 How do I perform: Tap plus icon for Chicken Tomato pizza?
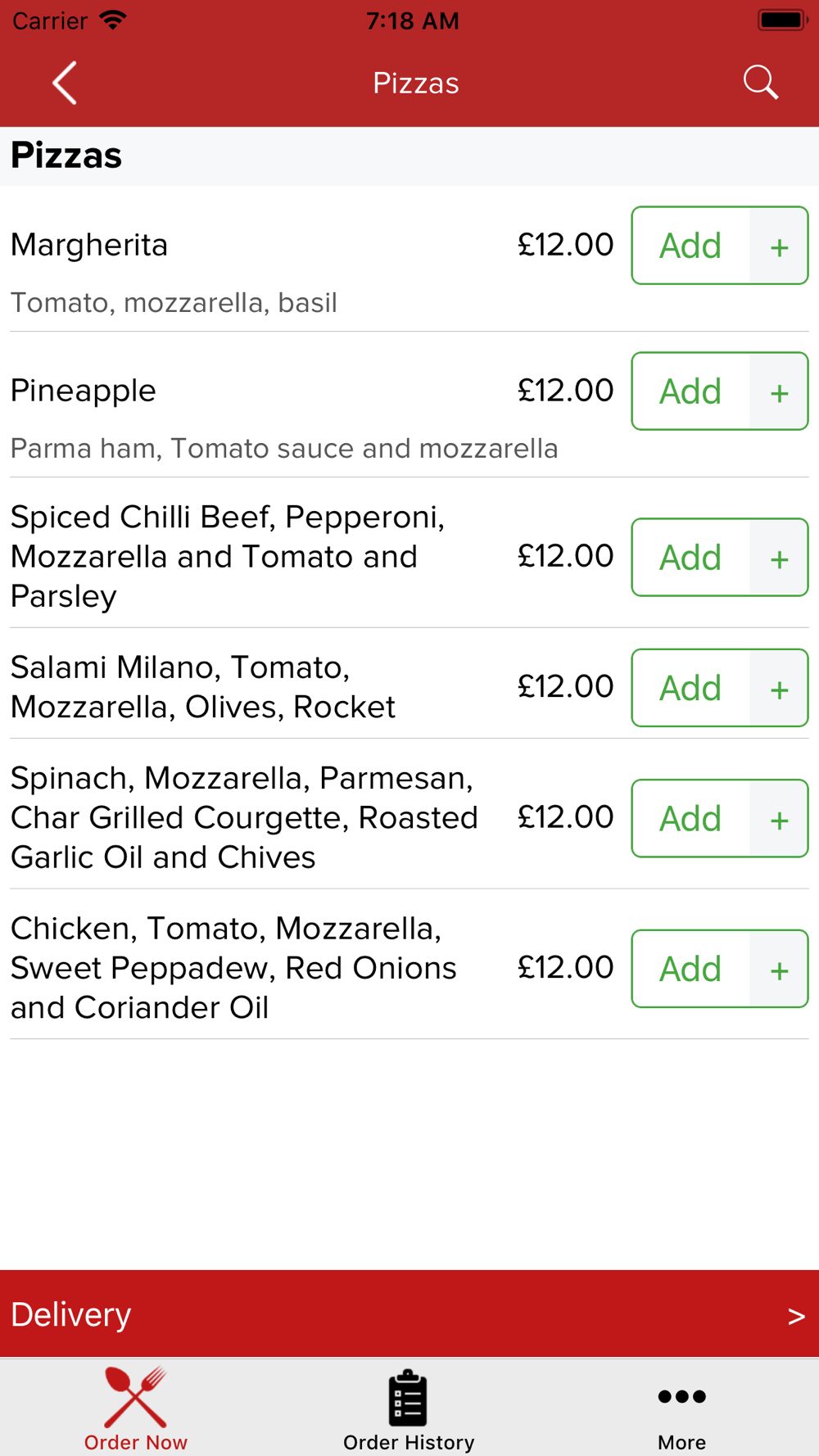pos(779,969)
